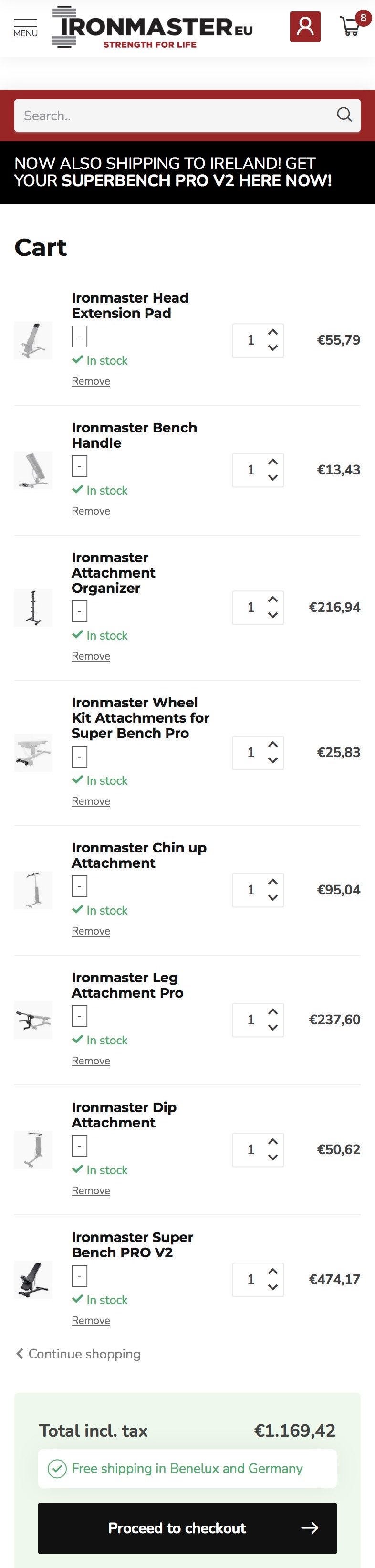The width and height of the screenshot is (375, 1568).
Task: Decrease quantity of Bench Handle
Action: (x=273, y=478)
